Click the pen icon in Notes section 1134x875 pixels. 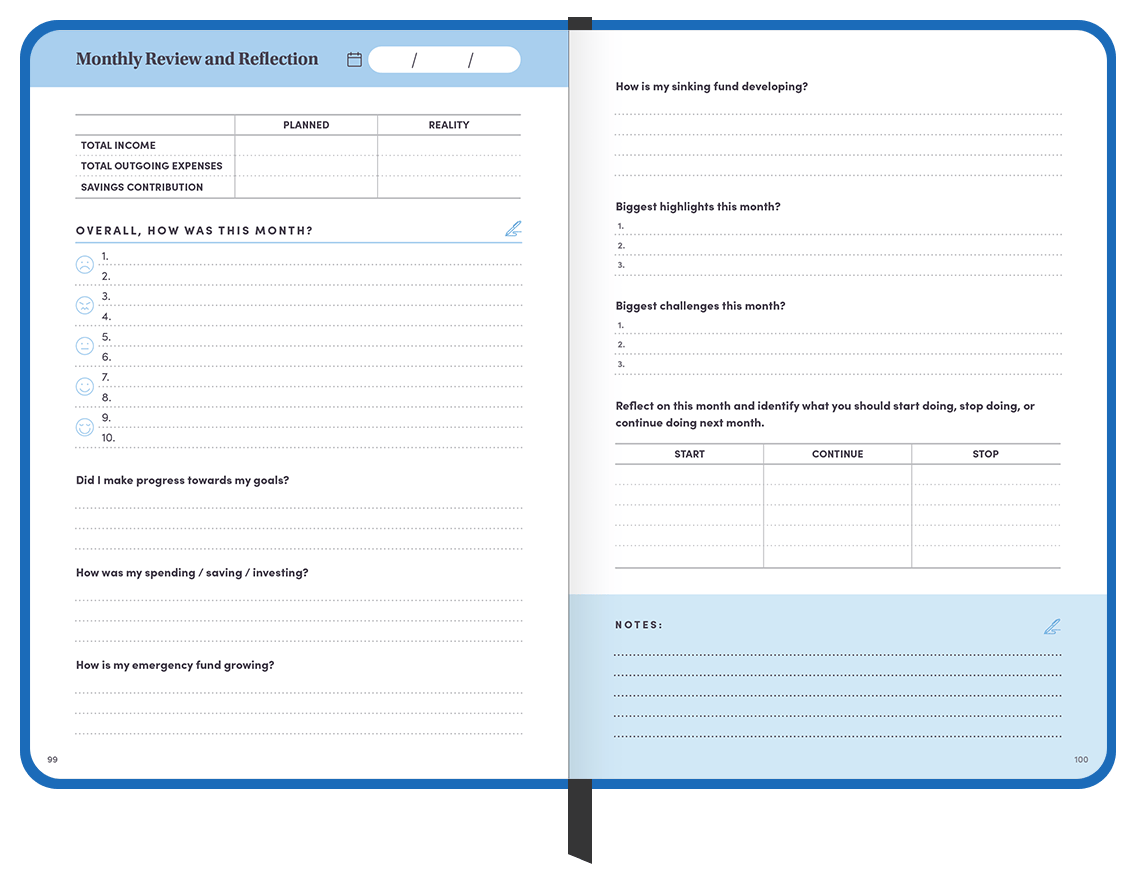(x=1051, y=627)
